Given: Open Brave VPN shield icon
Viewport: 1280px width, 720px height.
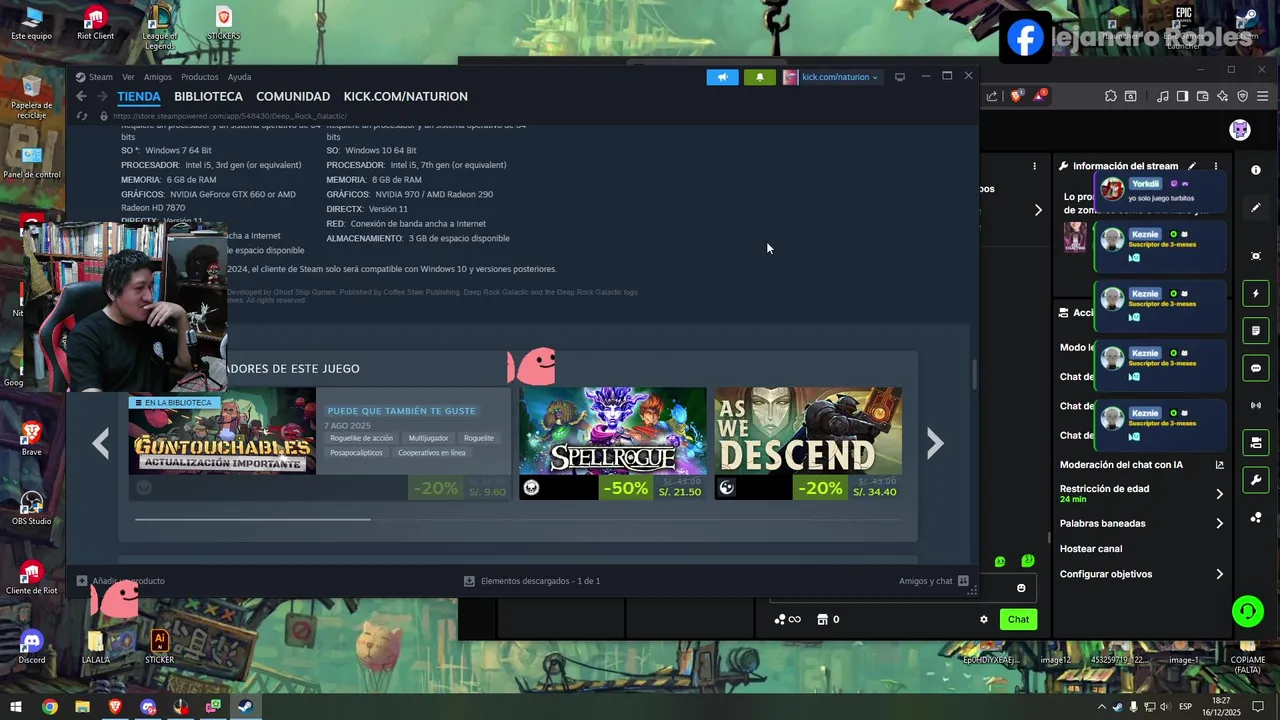Looking at the screenshot, I should click(1243, 96).
